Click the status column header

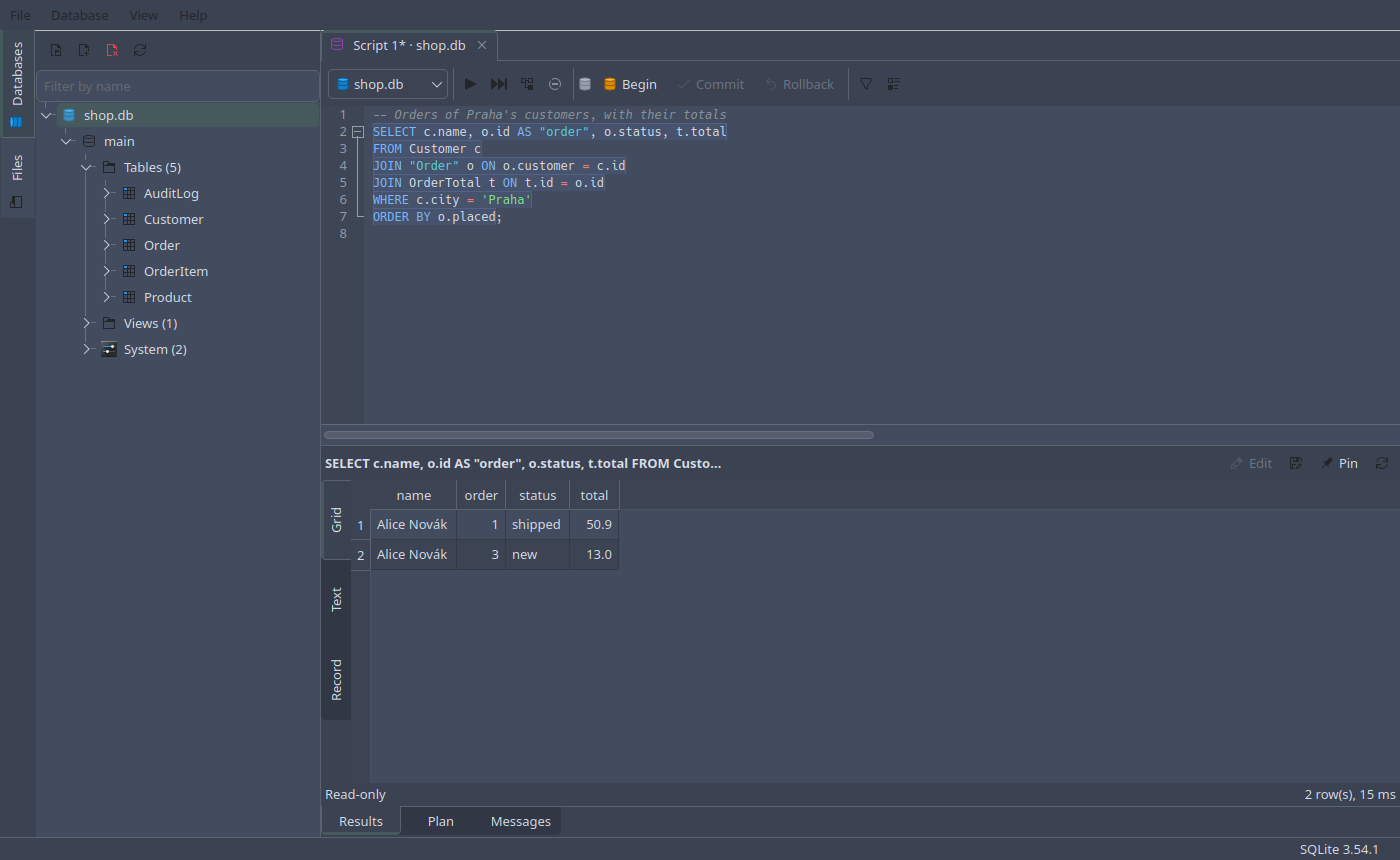click(537, 495)
